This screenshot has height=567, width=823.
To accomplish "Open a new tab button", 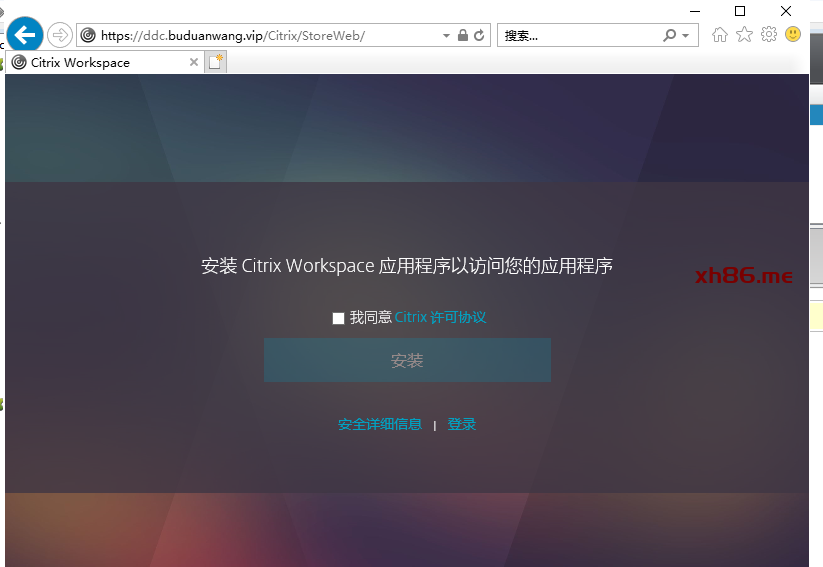I will pos(216,62).
